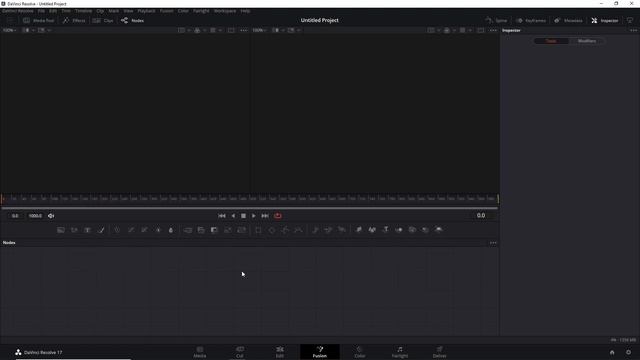Open Project Settings gear icon
The image size is (640, 360).
[x=629, y=352]
